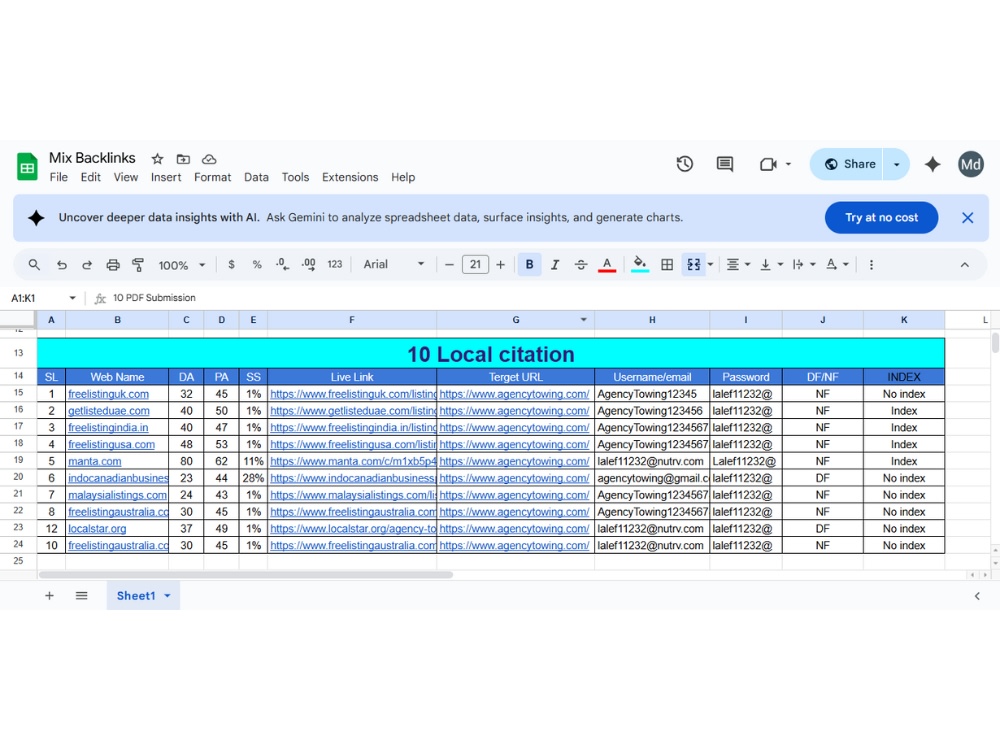
Task: Increase decimal places
Action: [309, 265]
